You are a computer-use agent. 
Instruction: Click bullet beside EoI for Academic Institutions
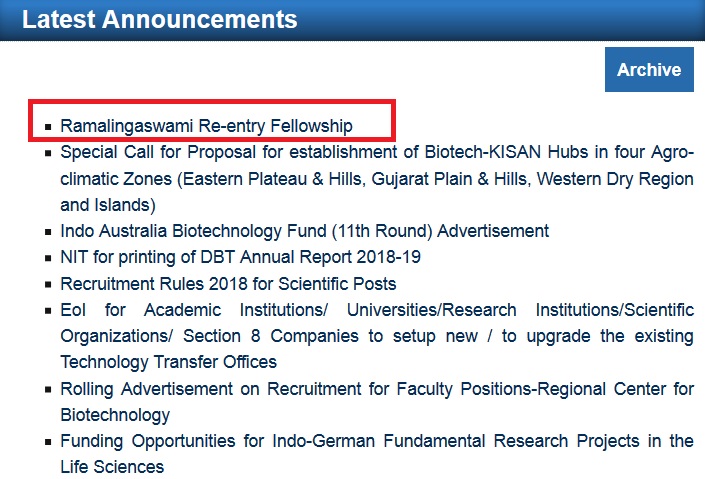tap(47, 310)
